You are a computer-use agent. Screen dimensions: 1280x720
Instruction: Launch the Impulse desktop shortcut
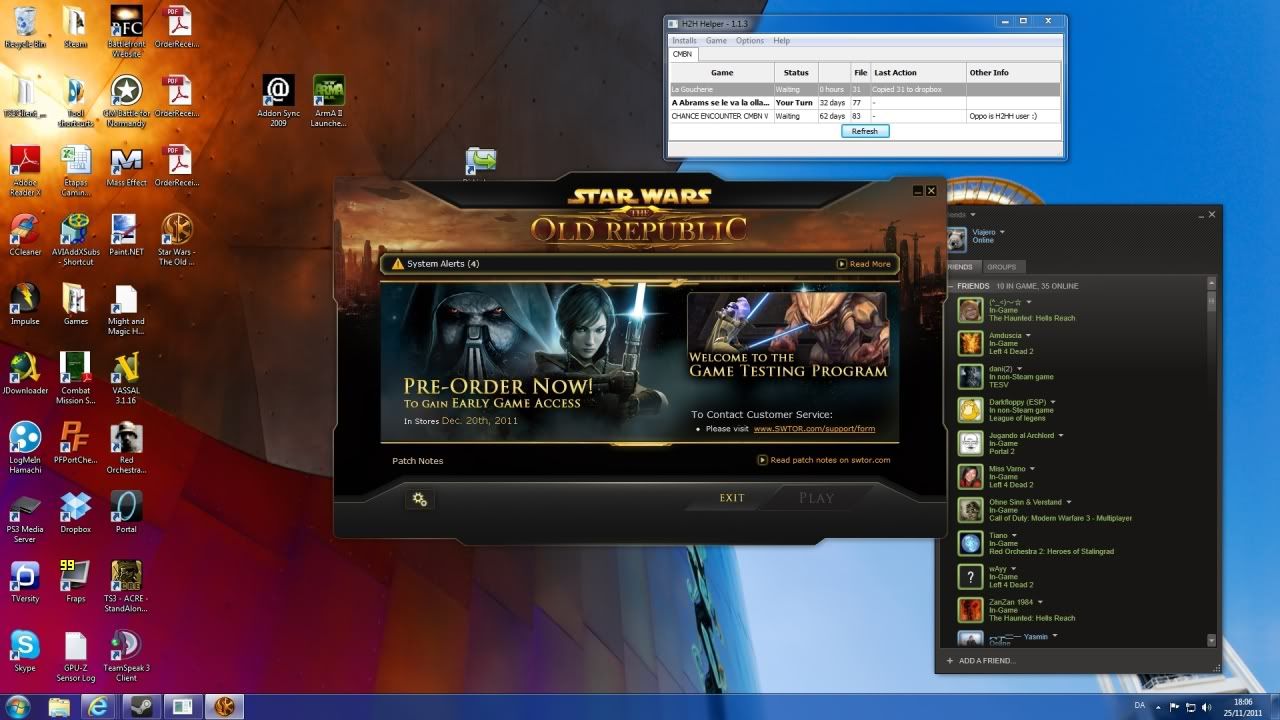[25, 305]
